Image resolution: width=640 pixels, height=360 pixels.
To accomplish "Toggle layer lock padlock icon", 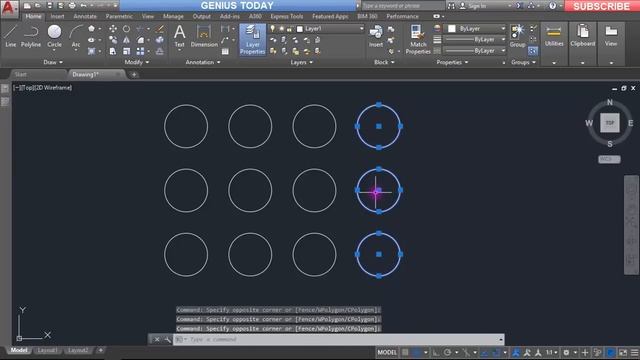I will click(289, 29).
